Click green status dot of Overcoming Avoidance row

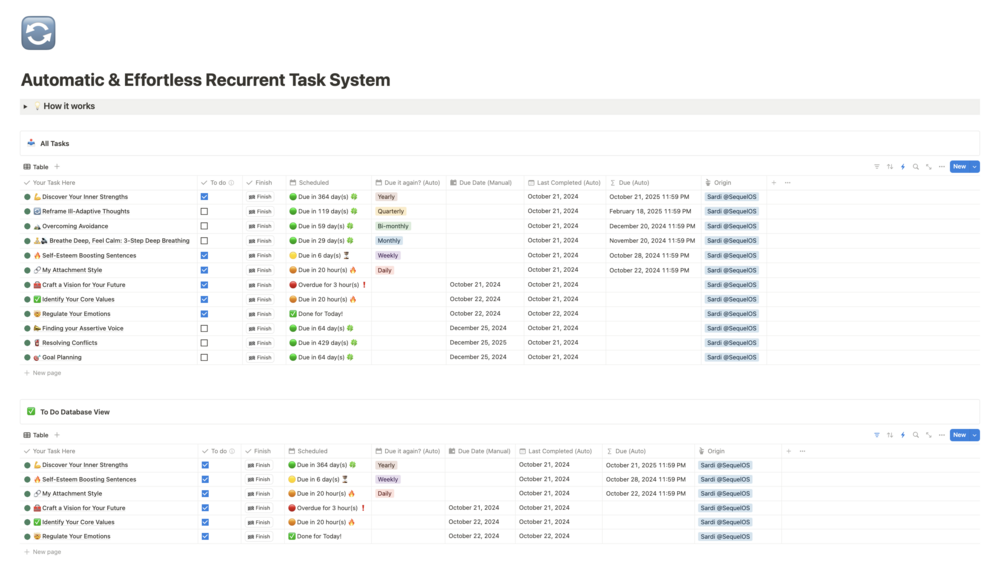pyautogui.click(x=27, y=226)
